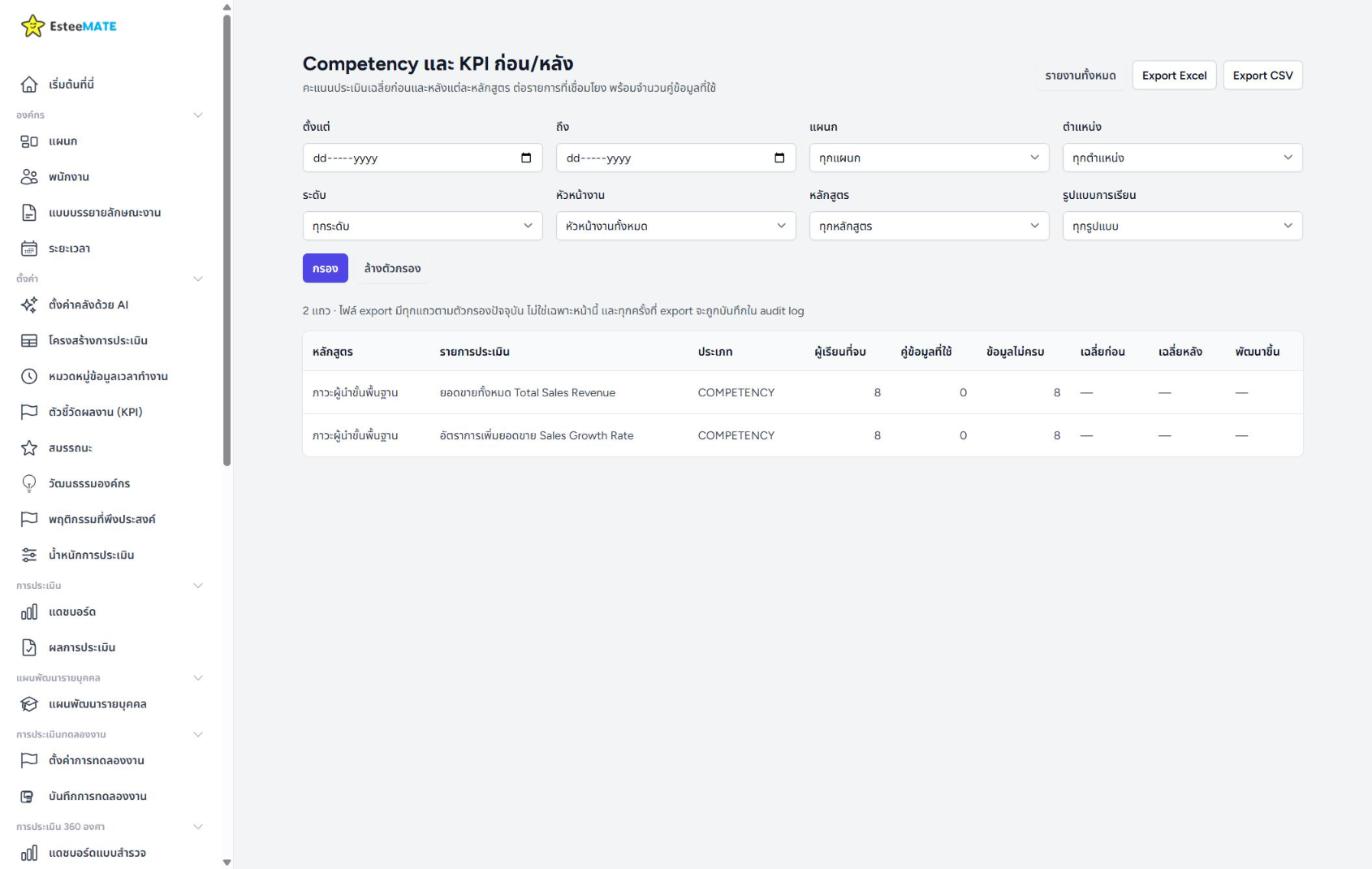Image resolution: width=1372 pixels, height=869 pixels.
Task: Select the วัฒนธรรมองค์กร lightbulb icon
Action: 29,484
